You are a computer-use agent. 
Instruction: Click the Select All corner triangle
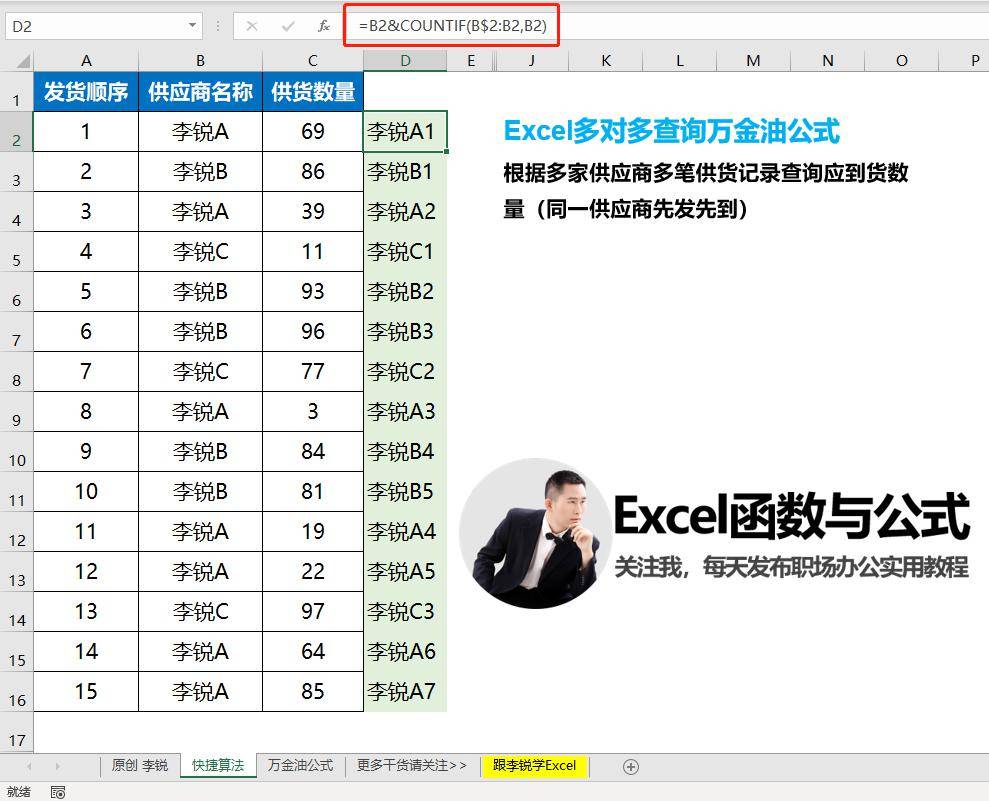click(24, 61)
